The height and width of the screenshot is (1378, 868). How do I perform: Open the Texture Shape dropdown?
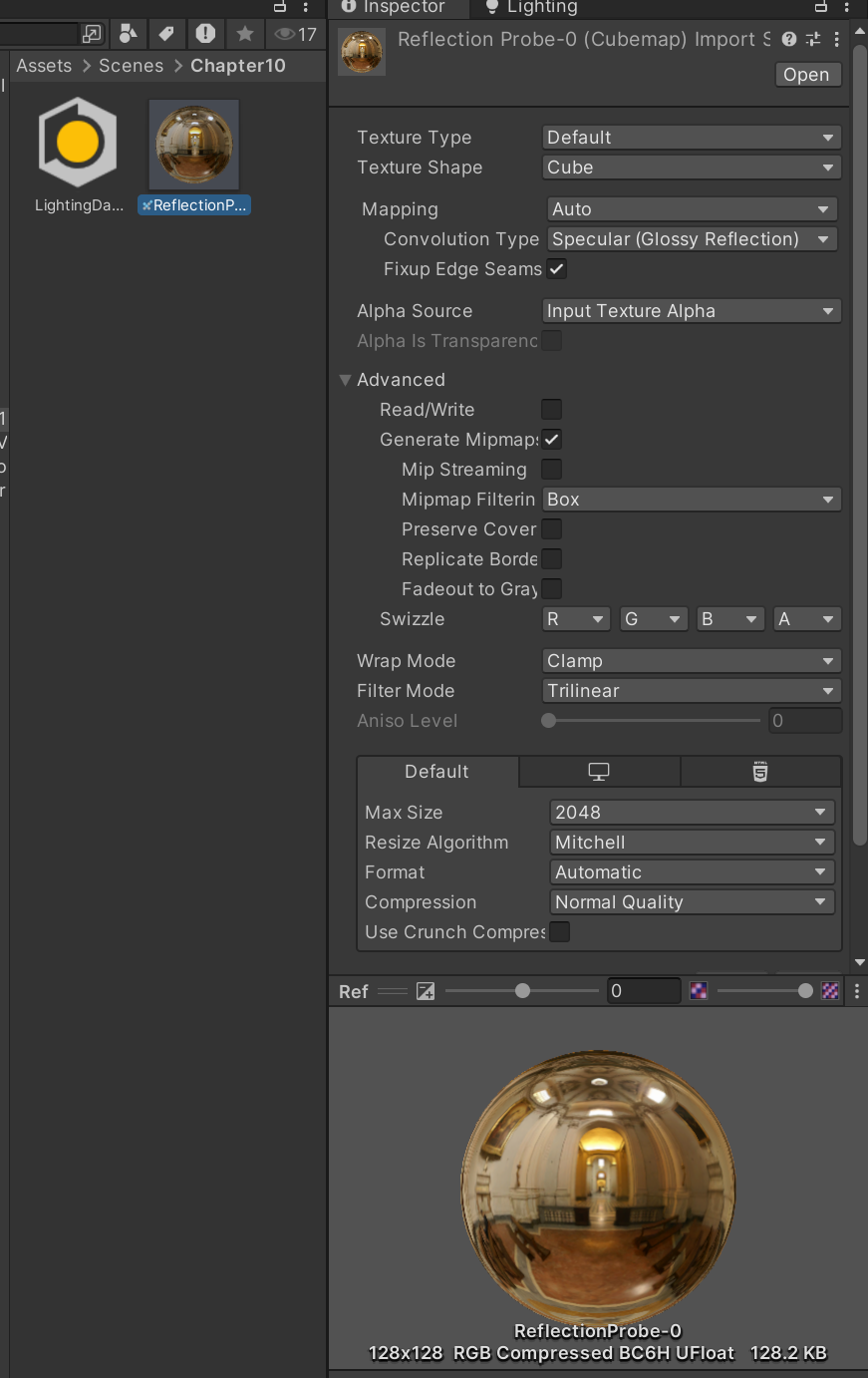pos(692,168)
